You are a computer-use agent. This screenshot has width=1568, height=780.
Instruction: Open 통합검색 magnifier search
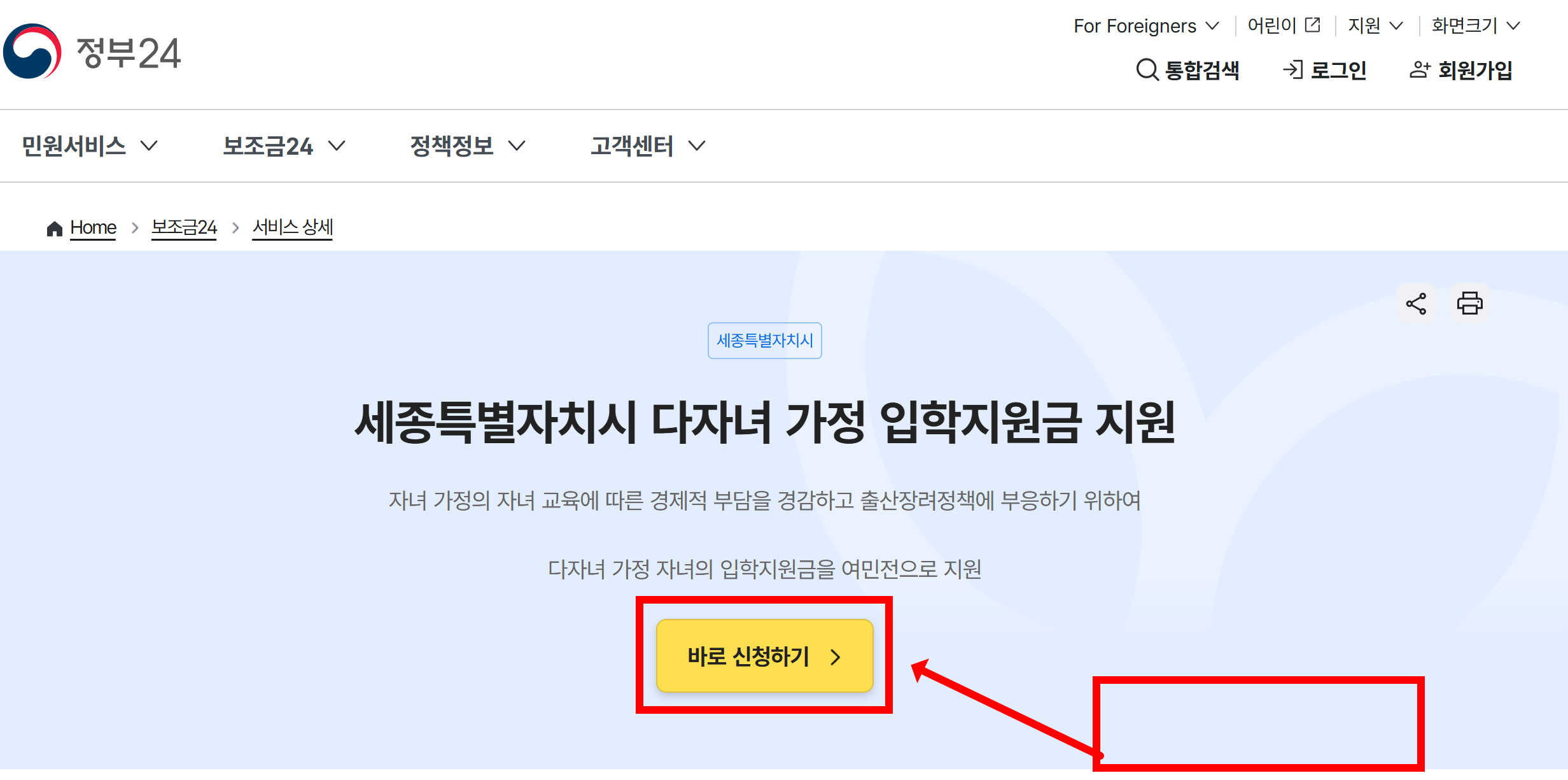[x=1147, y=69]
